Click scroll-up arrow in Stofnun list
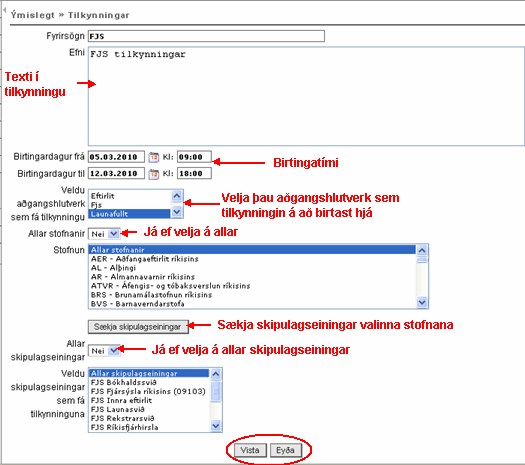525x465 pixels. tap(422, 250)
